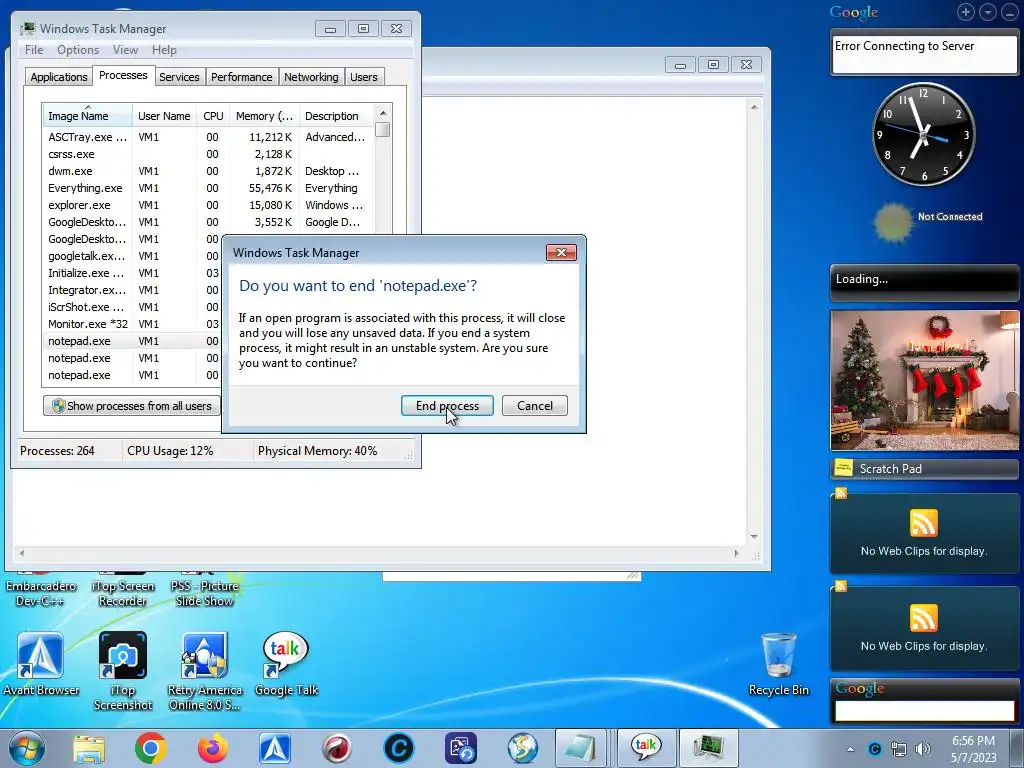The image size is (1024, 768).
Task: Open the screen capture taskbar icon
Action: pos(461,748)
